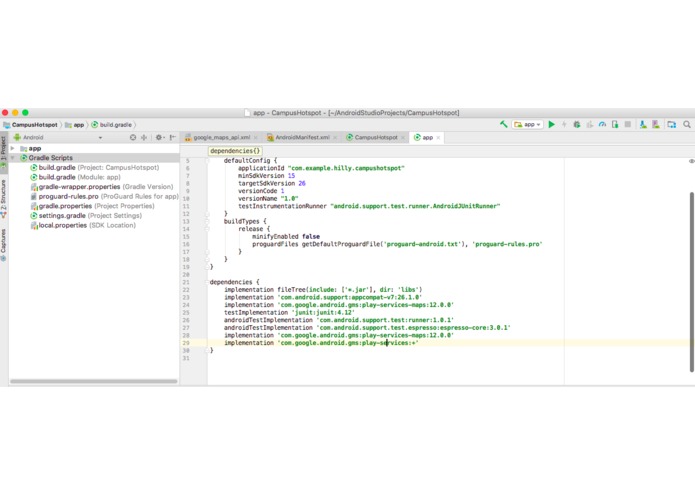Click the minifyEnabled false line

tap(286, 237)
